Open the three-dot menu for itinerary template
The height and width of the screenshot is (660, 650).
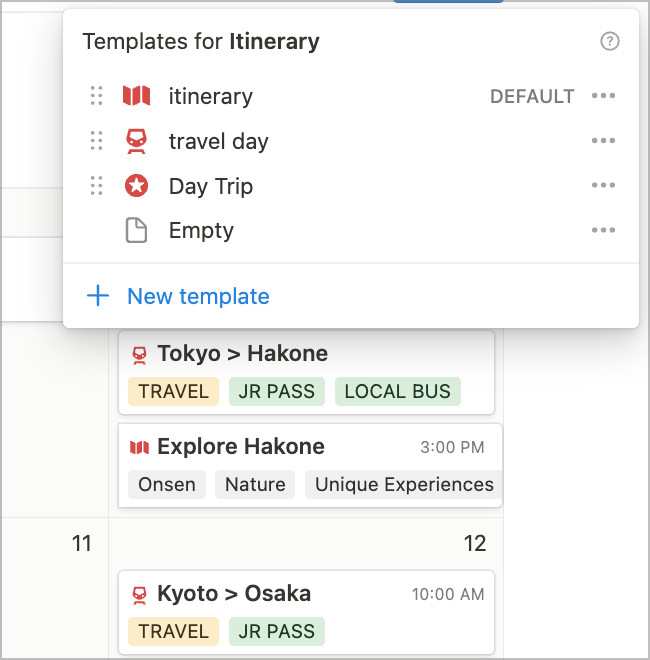[603, 96]
